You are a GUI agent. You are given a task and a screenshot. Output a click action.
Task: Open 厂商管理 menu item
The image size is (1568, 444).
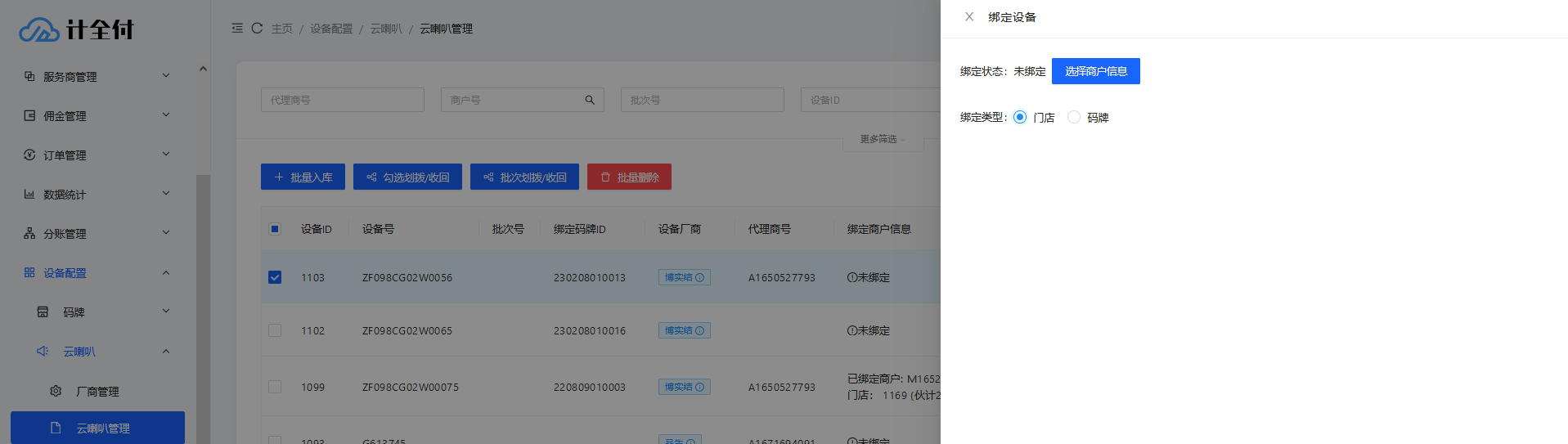coord(97,392)
